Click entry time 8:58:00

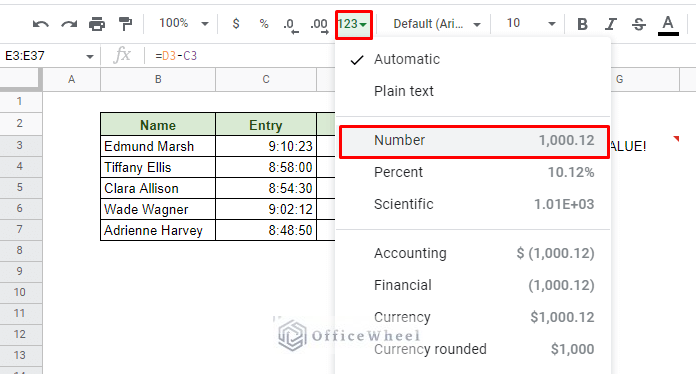(x=266, y=167)
